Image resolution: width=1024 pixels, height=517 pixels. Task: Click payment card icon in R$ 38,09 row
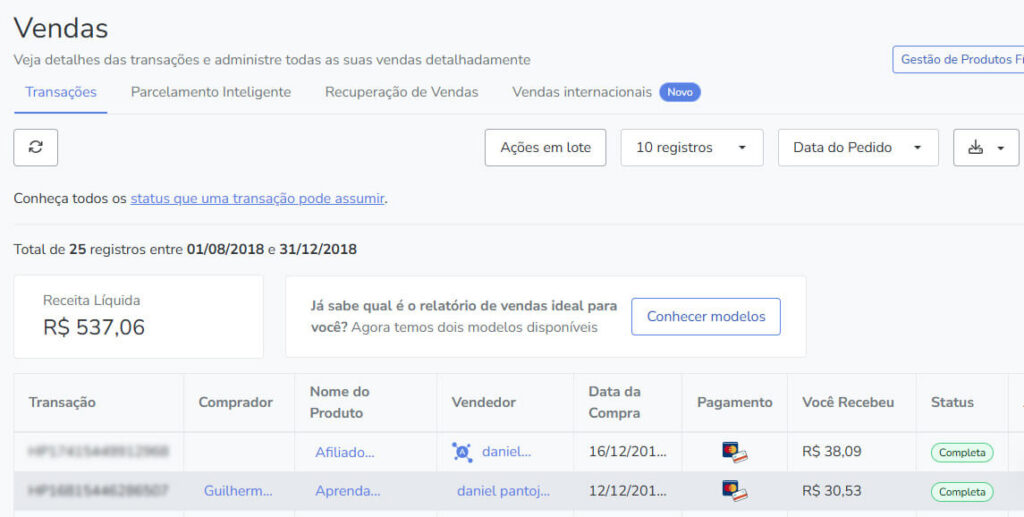point(735,452)
